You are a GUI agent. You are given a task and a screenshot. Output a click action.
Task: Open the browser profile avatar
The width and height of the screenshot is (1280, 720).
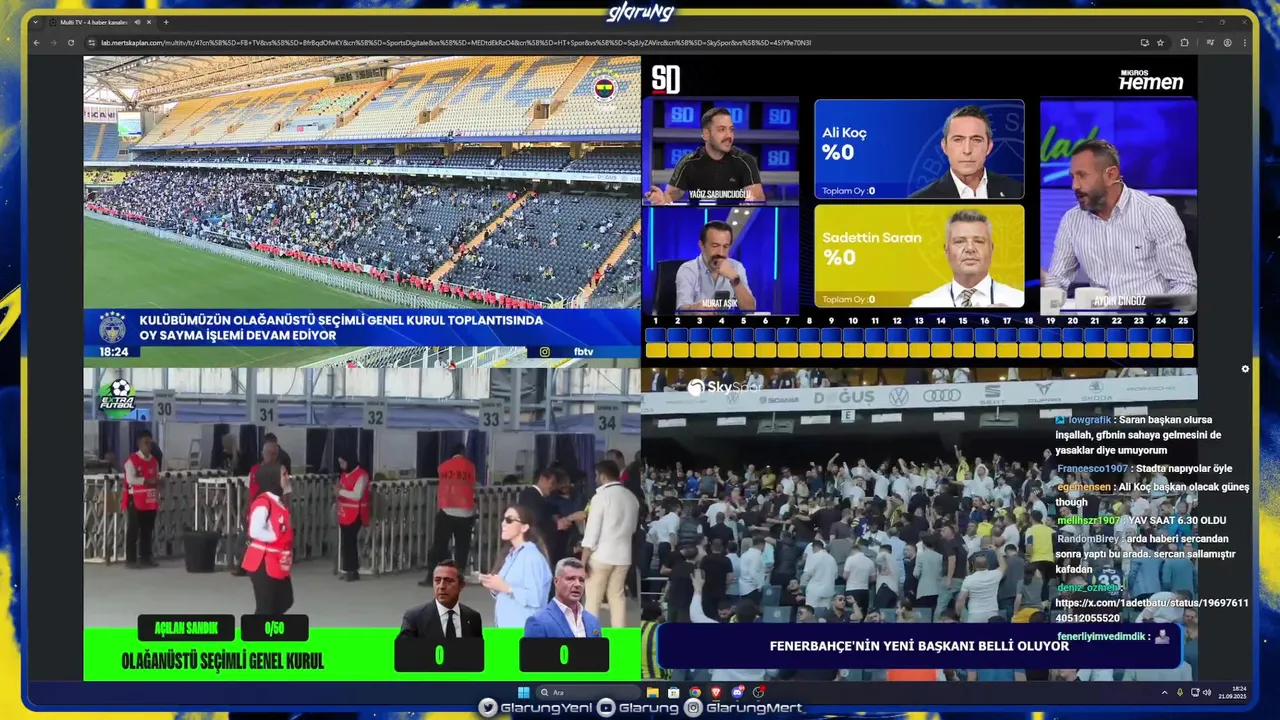point(1228,43)
